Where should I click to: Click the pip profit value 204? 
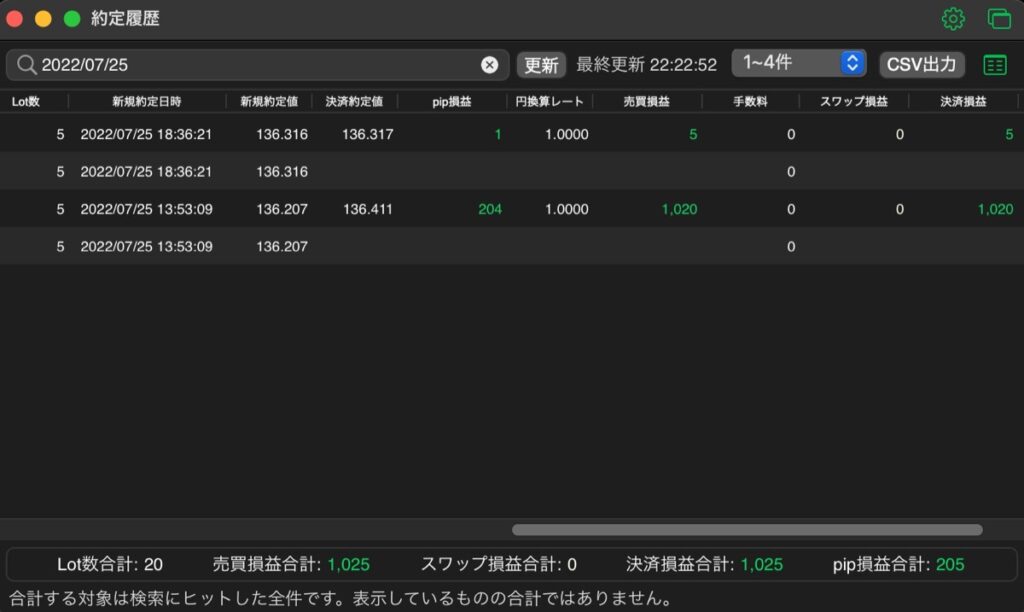[490, 210]
